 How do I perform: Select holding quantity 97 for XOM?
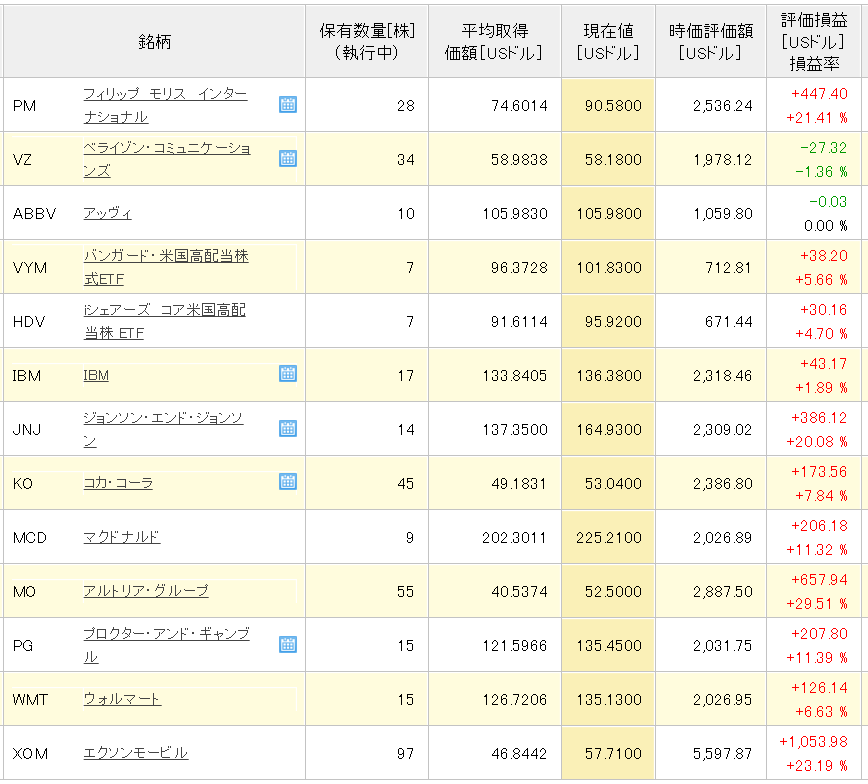[406, 754]
